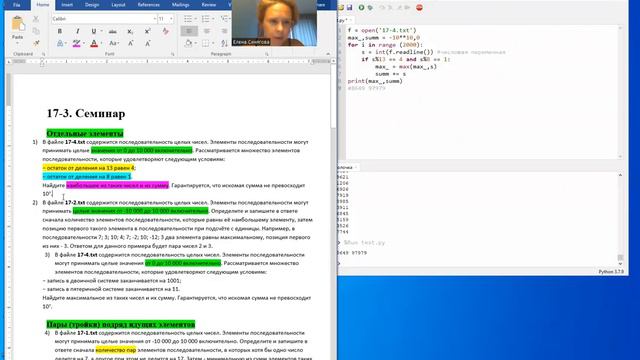Toggle Subscript formatting
The height and width of the screenshot is (360, 640).
130,31
